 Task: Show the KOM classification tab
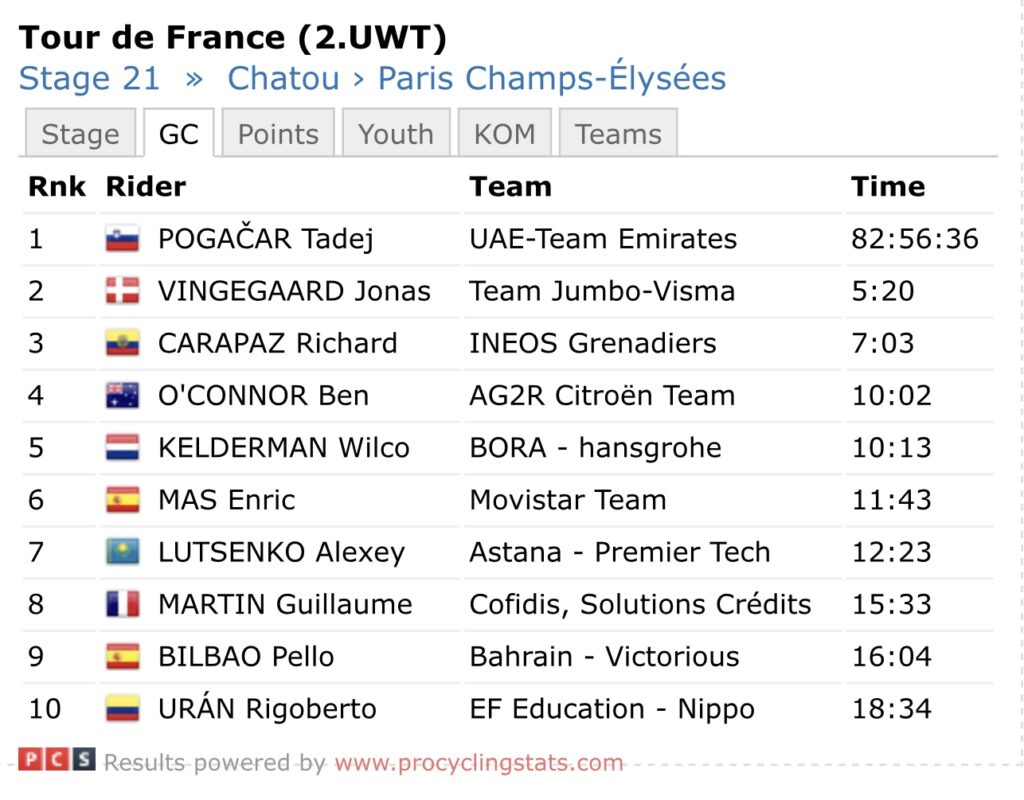click(x=504, y=134)
